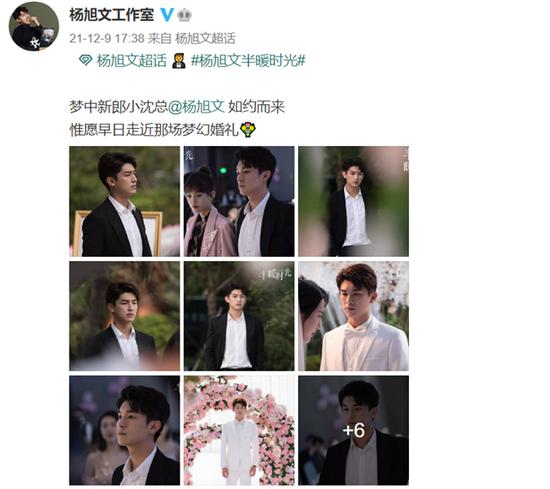The image size is (550, 489).
Task: Click the diamond super-topic icon
Action: (x=86, y=60)
